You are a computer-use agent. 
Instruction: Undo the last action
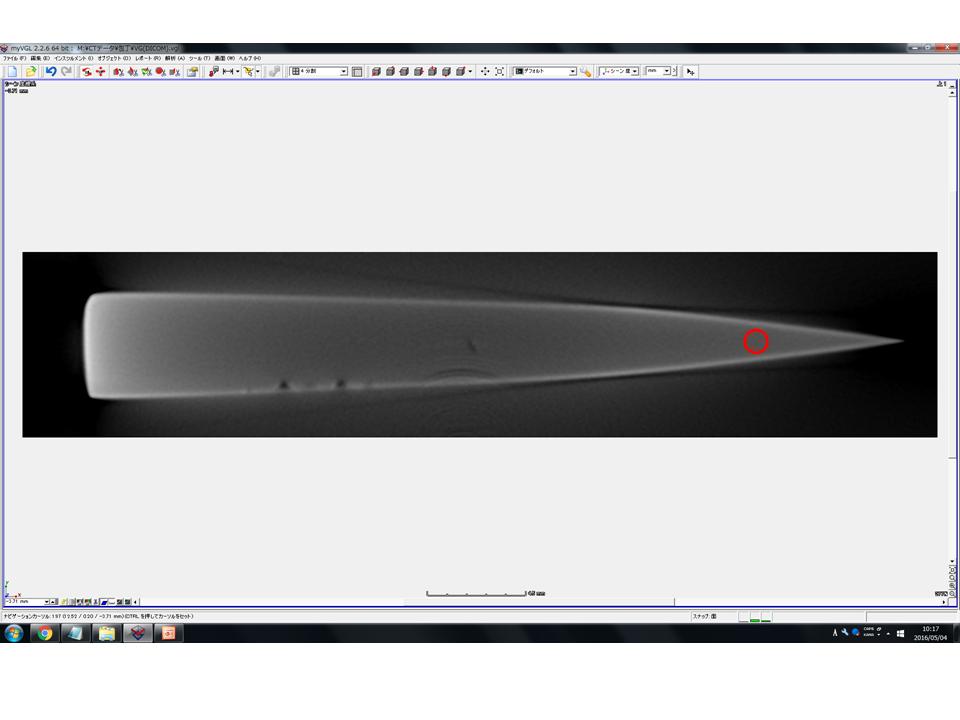51,72
